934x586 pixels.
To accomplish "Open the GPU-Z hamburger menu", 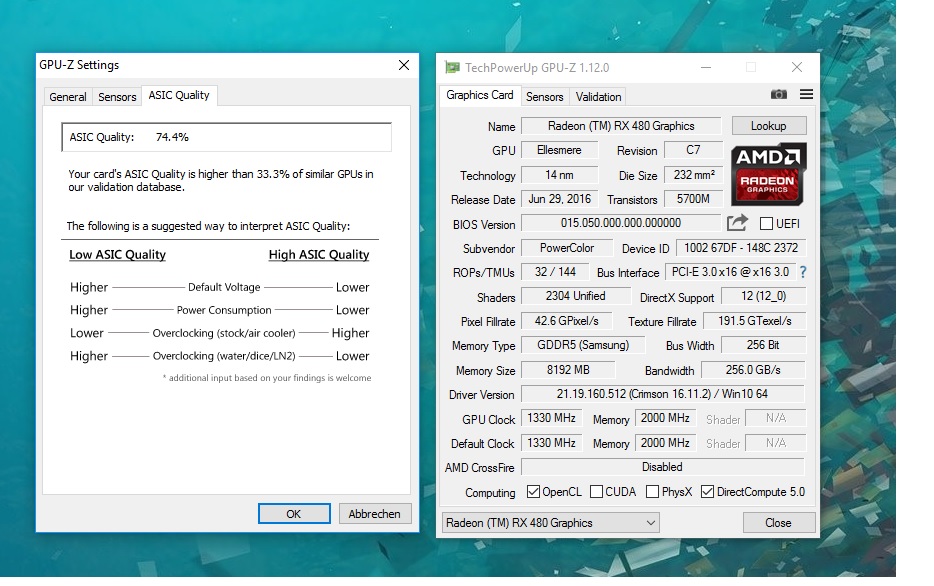I will [806, 94].
